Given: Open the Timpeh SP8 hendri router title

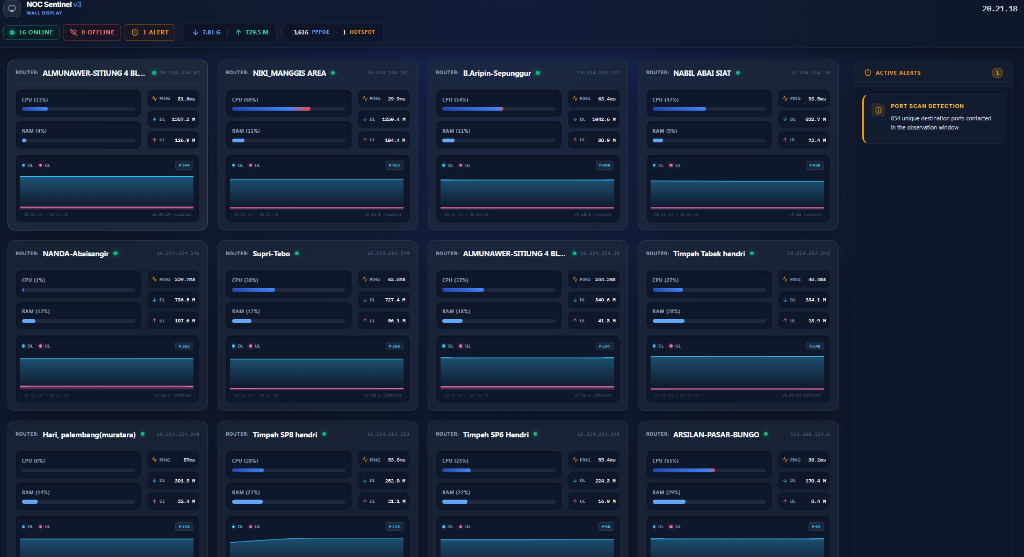Looking at the screenshot, I should 285,434.
